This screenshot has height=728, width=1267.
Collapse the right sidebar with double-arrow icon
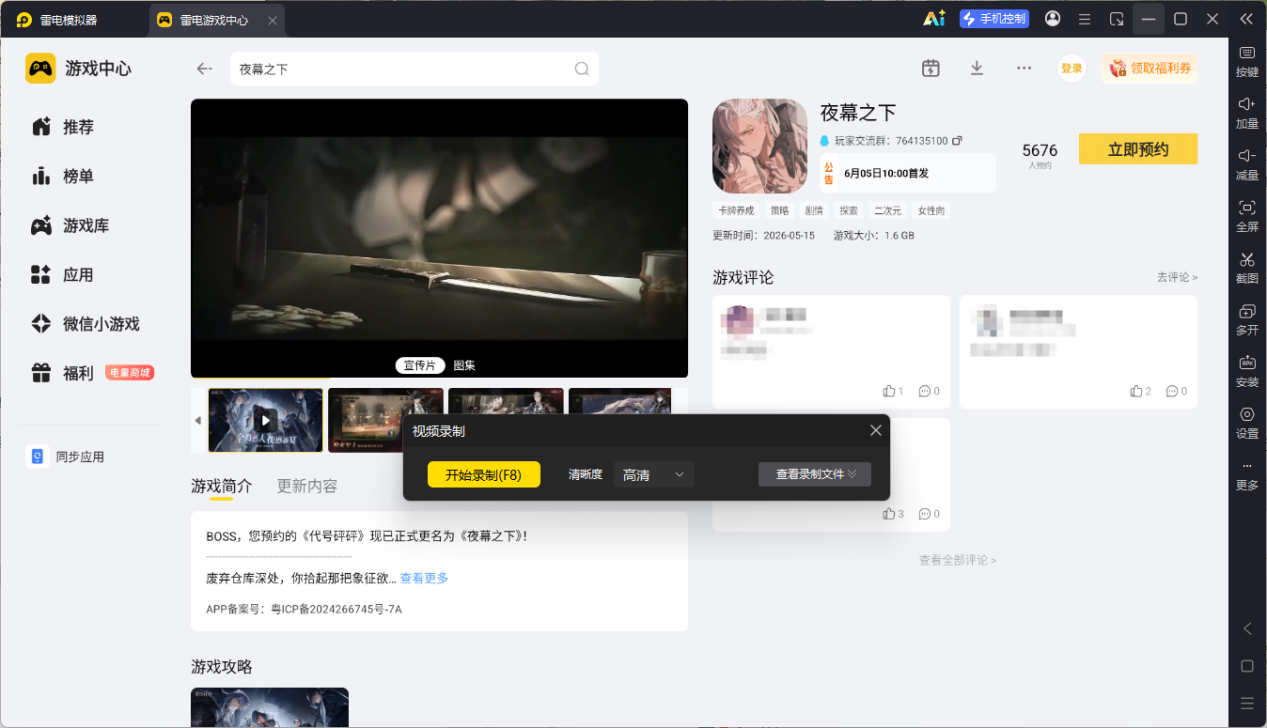(1246, 19)
